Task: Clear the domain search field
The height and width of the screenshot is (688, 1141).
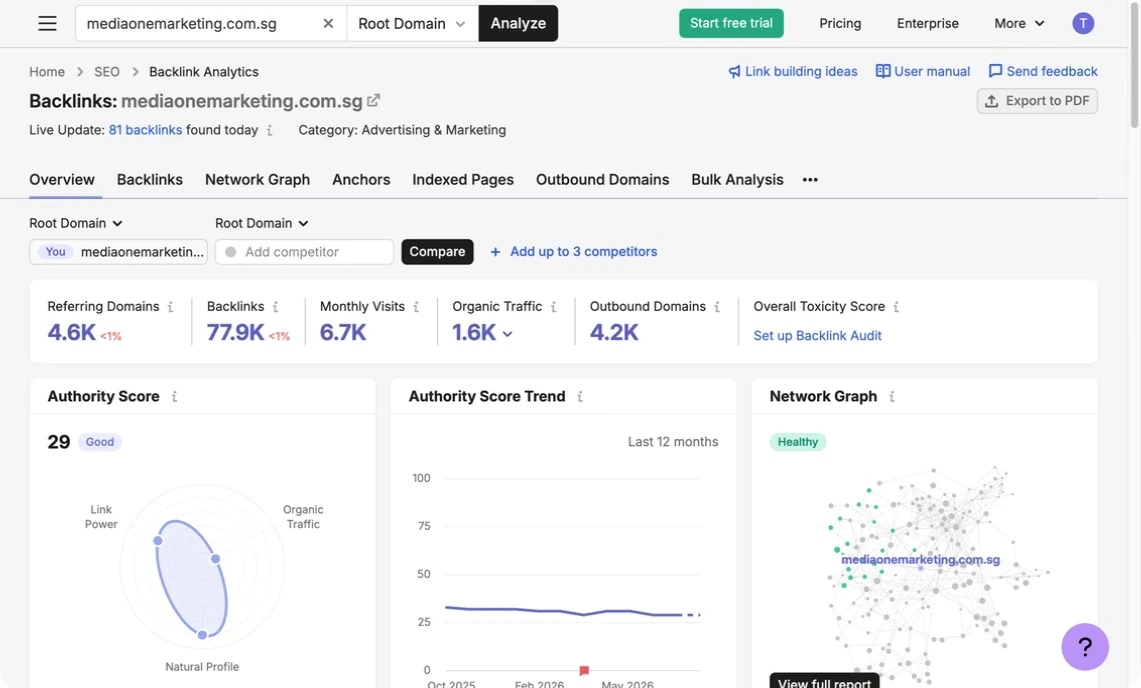Action: coord(328,23)
